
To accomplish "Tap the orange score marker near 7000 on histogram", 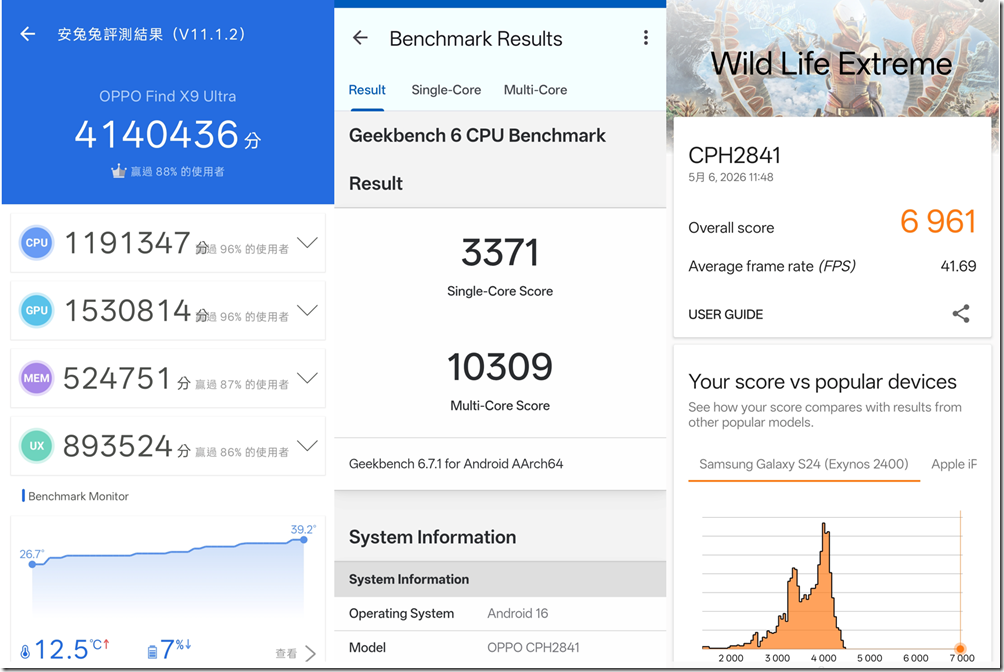I will click(x=960, y=649).
